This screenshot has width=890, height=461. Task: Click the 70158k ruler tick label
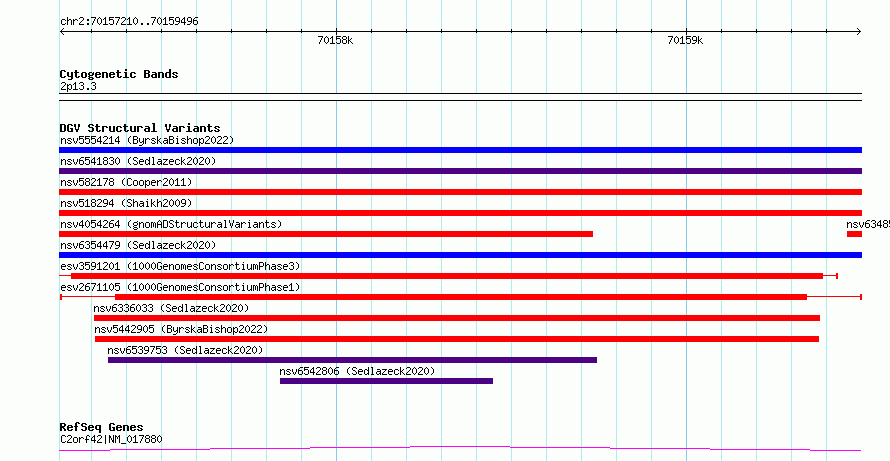click(x=335, y=40)
